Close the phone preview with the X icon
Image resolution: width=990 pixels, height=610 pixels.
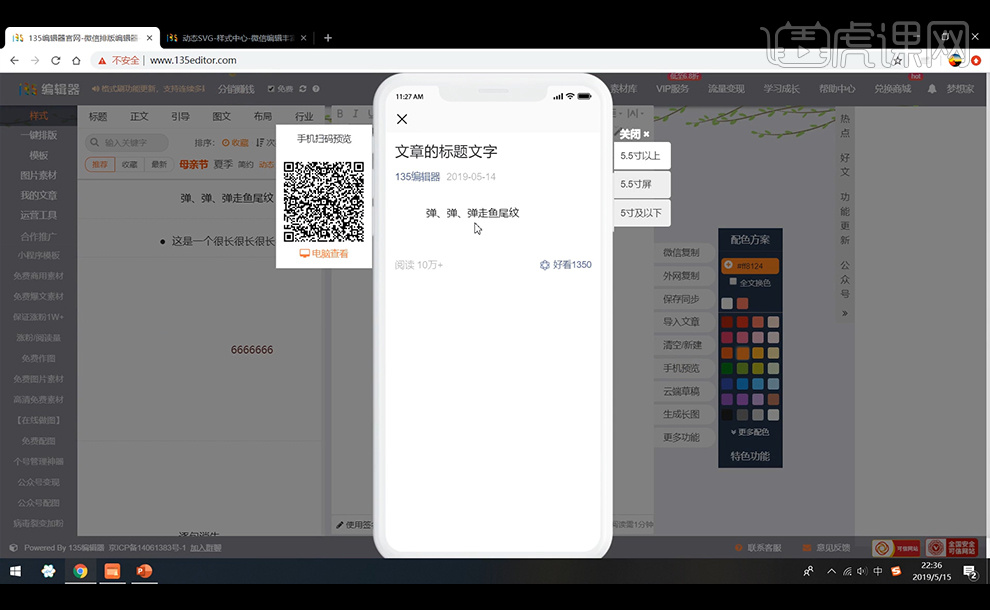[402, 119]
